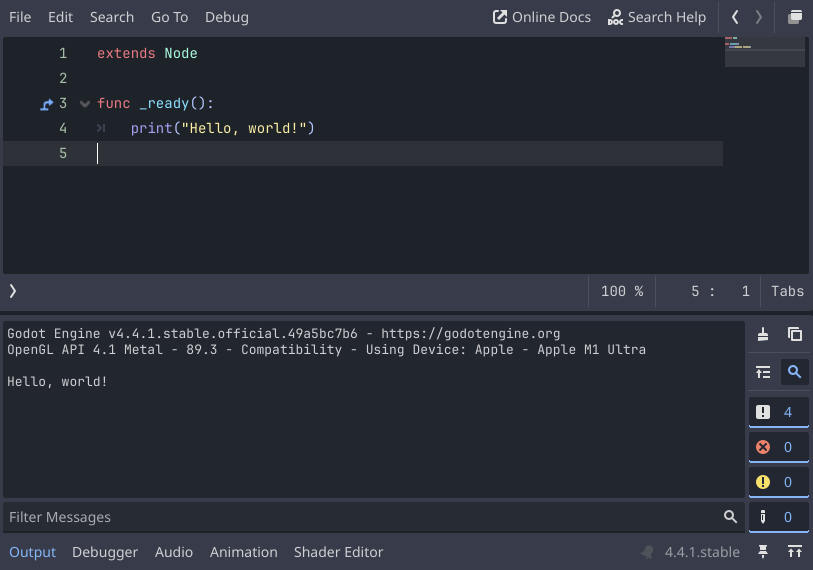Click the collapse duplicate messages icon
813x570 pixels.
763,372
